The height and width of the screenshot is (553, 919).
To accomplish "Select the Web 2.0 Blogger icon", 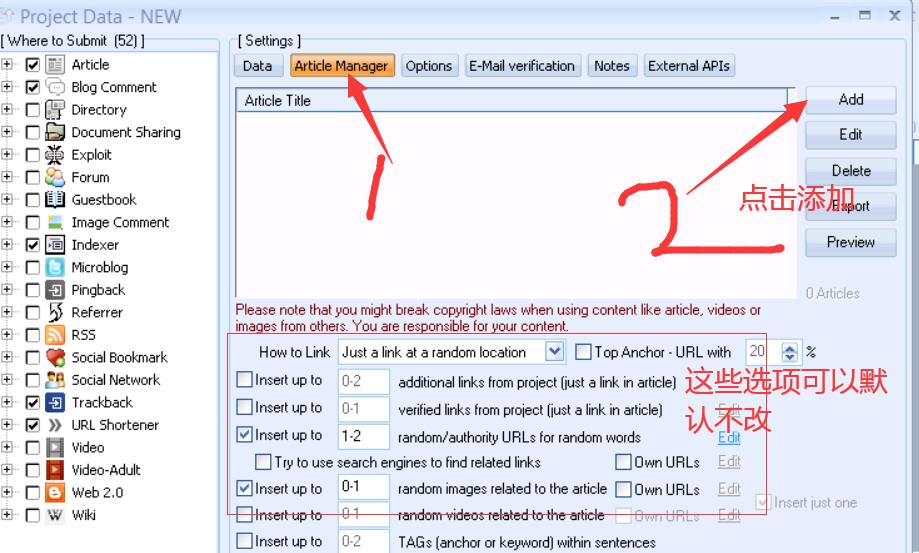I will [56, 492].
